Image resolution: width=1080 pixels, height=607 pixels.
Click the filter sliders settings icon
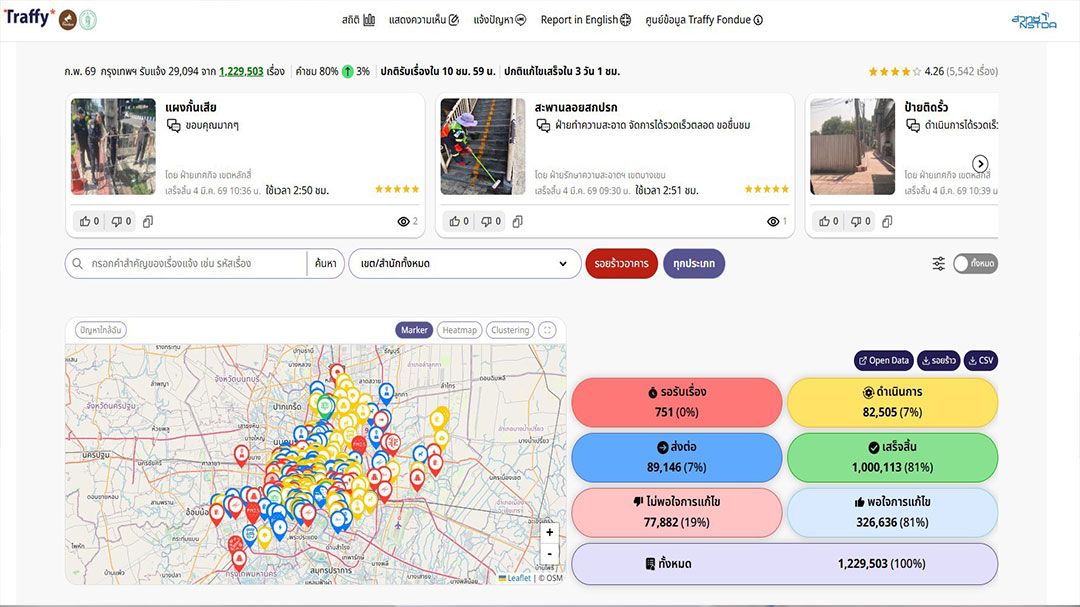point(939,264)
